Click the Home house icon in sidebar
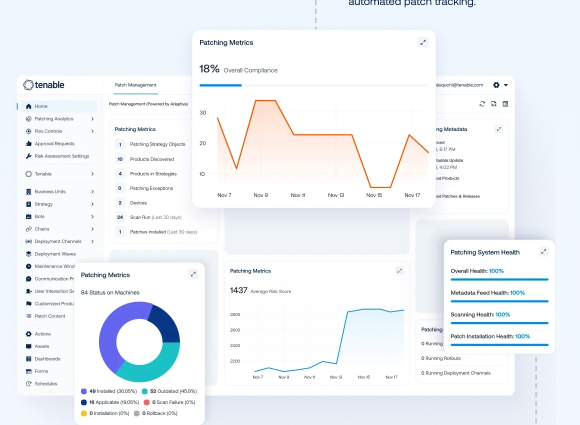Screen dimensions: 580x425 tap(28, 106)
